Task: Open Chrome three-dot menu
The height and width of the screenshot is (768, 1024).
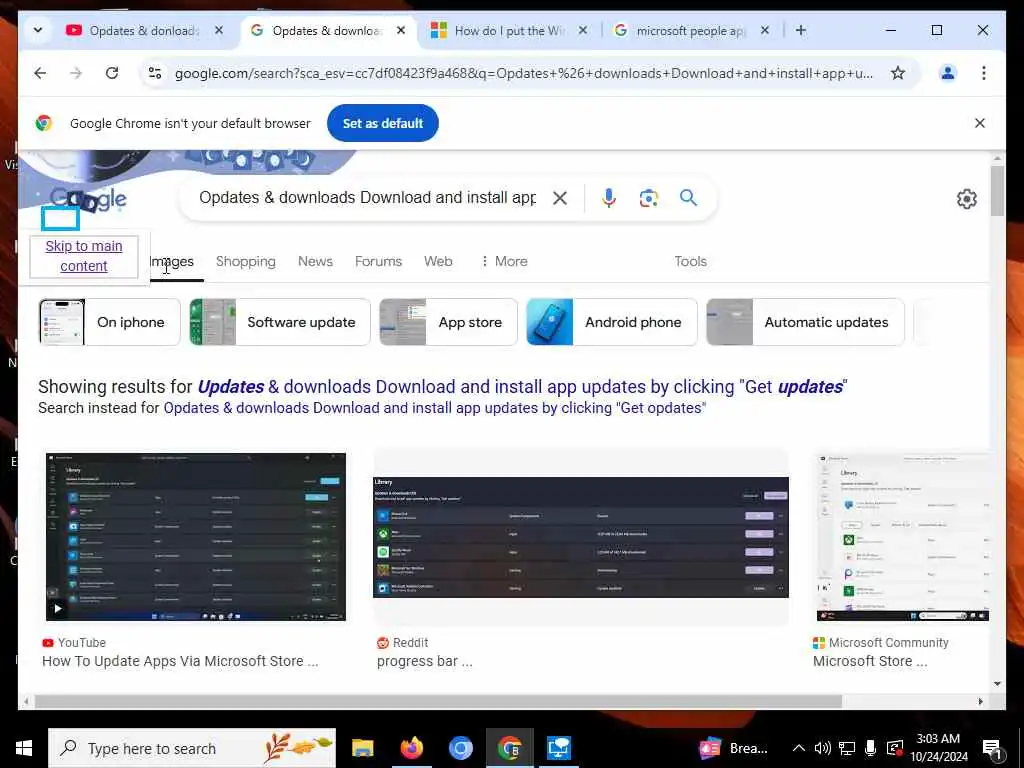Action: [x=984, y=73]
